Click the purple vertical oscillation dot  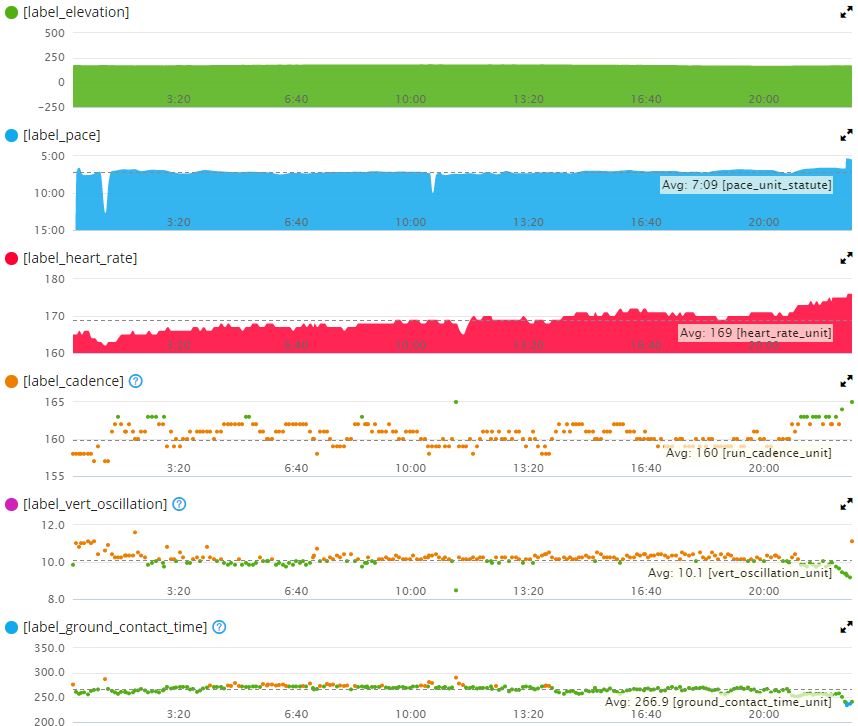(11, 504)
